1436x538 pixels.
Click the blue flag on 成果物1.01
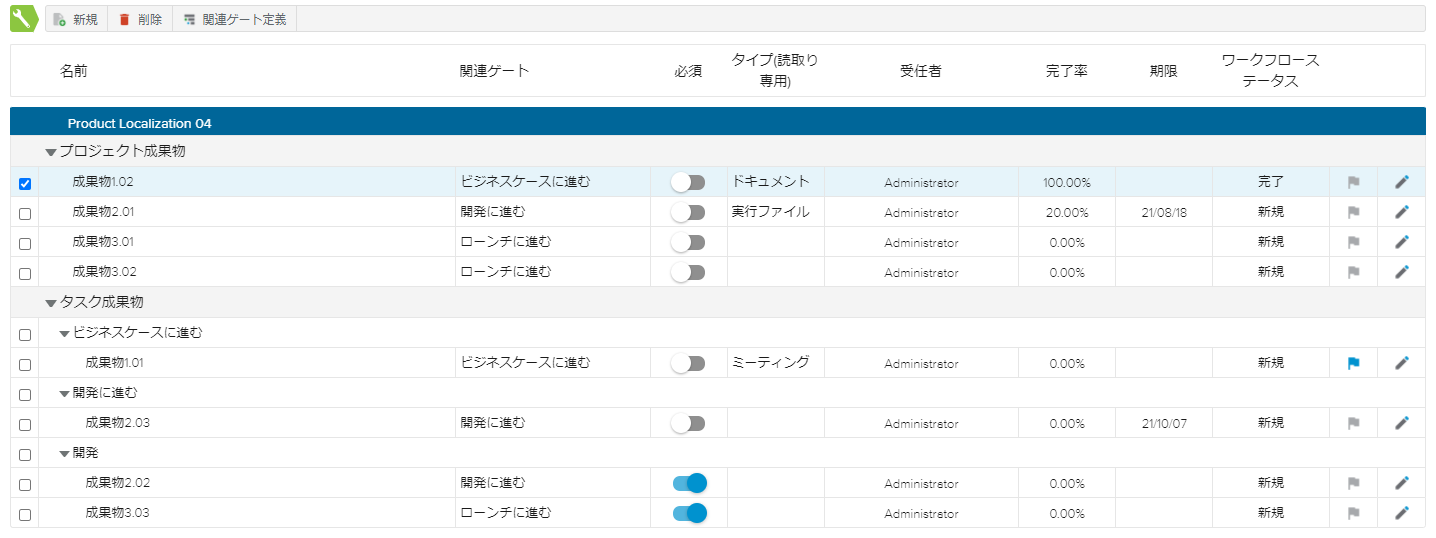pos(1353,363)
